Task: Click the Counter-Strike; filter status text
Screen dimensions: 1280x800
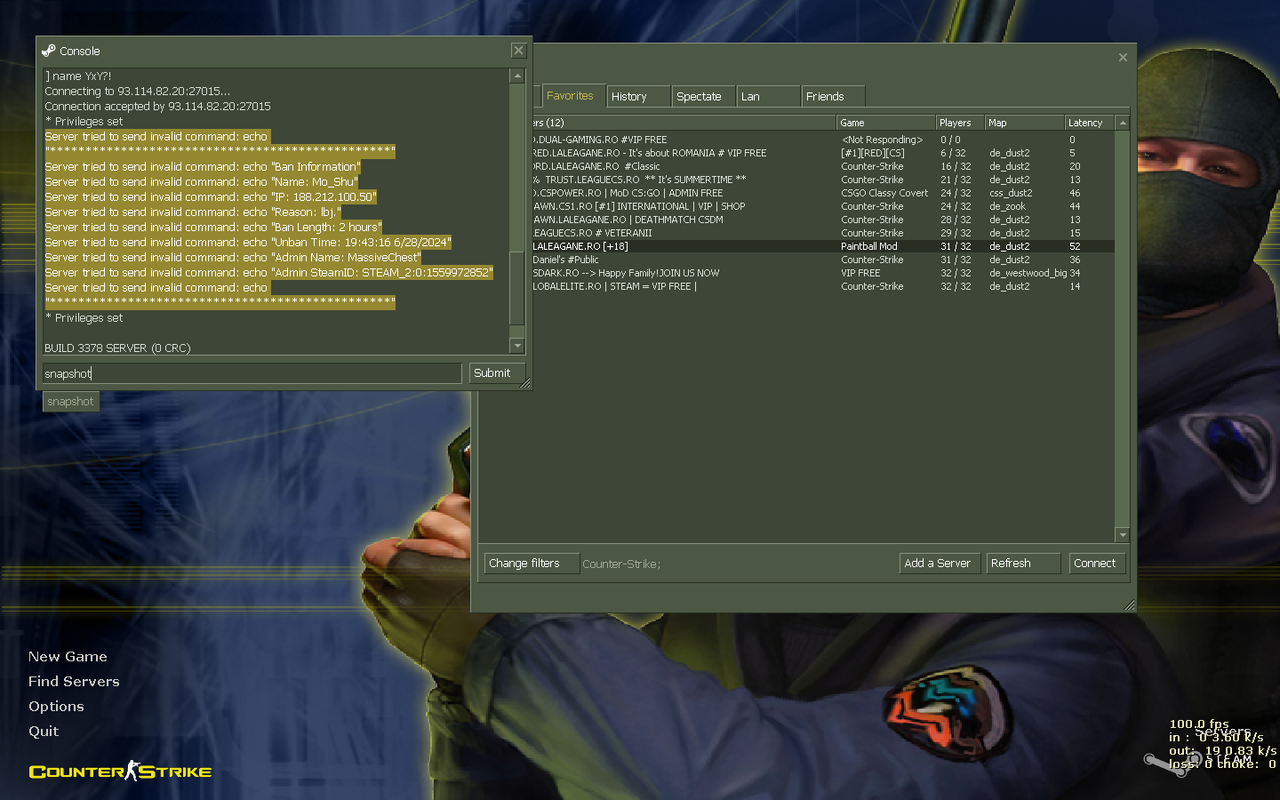Action: 621,564
